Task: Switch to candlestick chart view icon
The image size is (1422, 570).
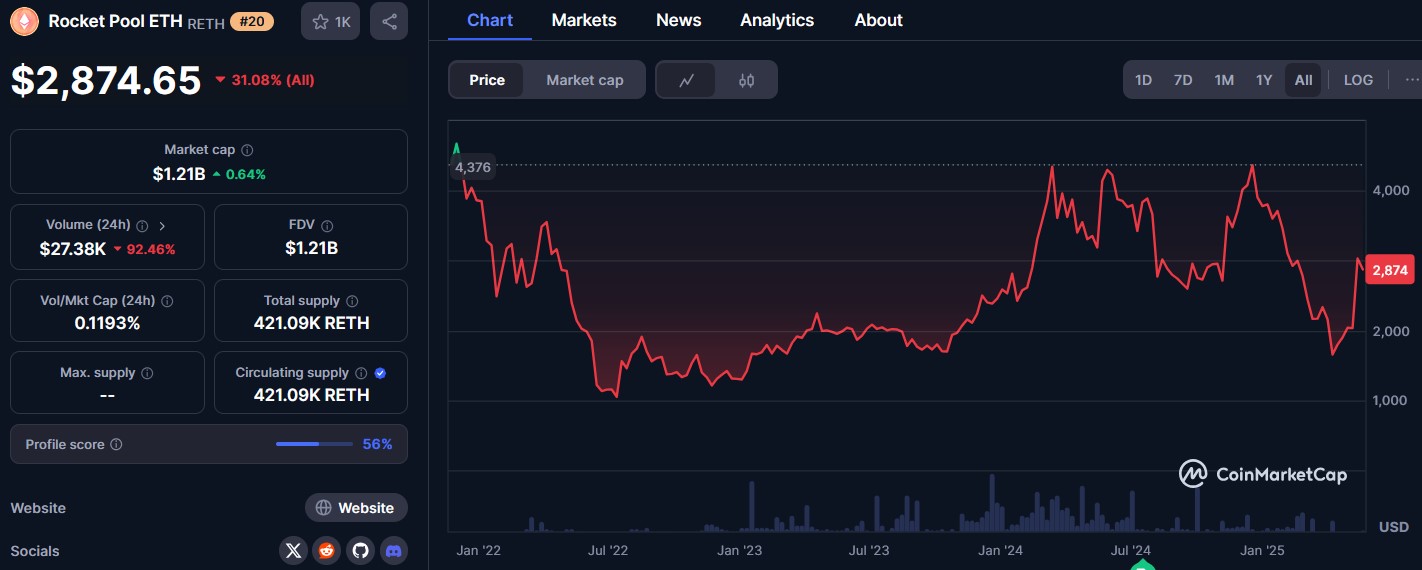Action: point(746,80)
